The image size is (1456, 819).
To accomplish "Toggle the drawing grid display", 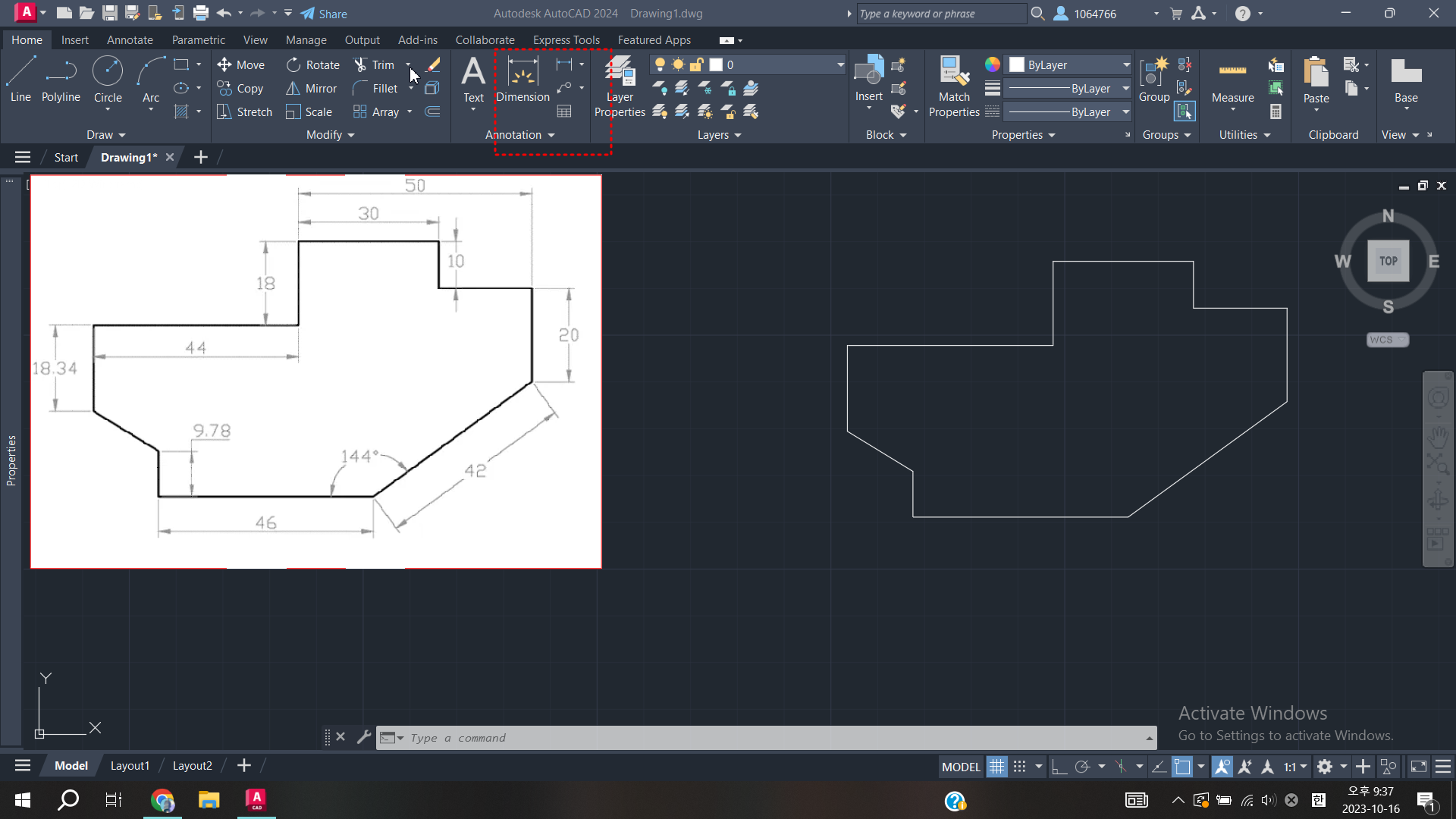I will [996, 767].
